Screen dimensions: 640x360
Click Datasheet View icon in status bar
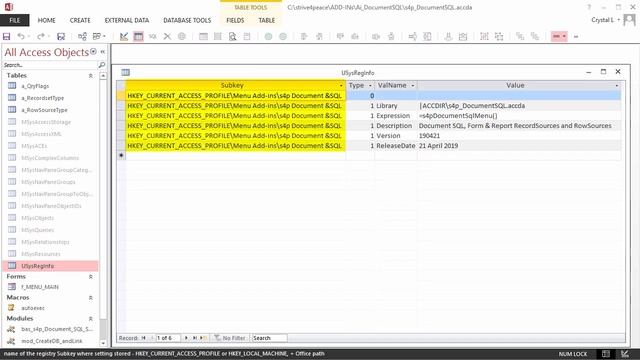click(x=606, y=354)
